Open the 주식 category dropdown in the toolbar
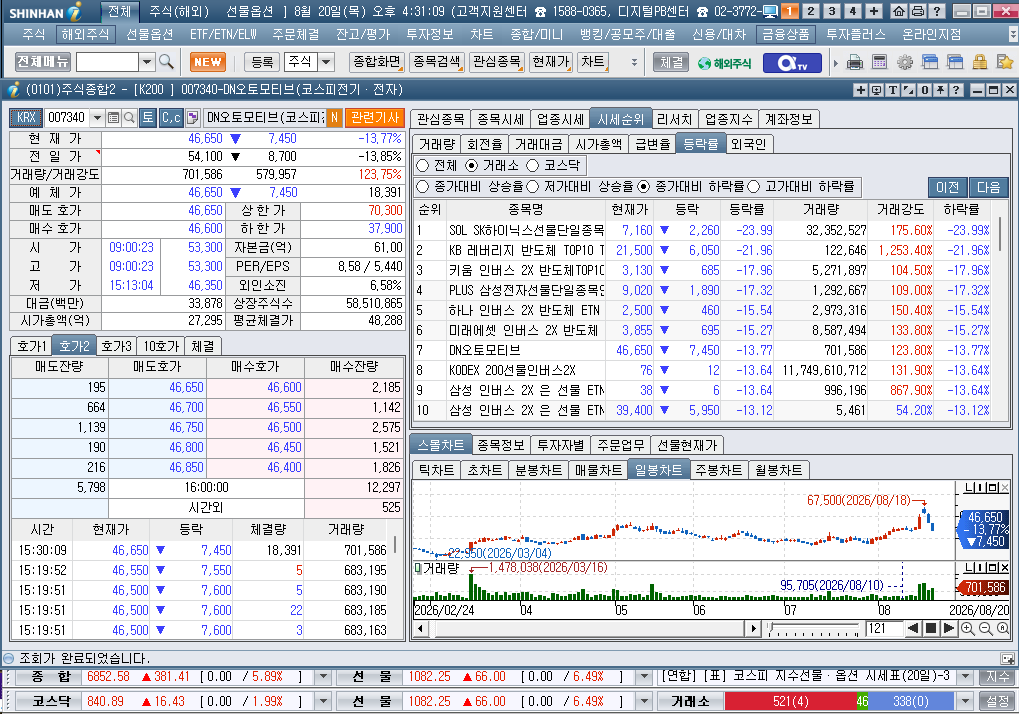This screenshot has height=714, width=1019. [x=326, y=62]
